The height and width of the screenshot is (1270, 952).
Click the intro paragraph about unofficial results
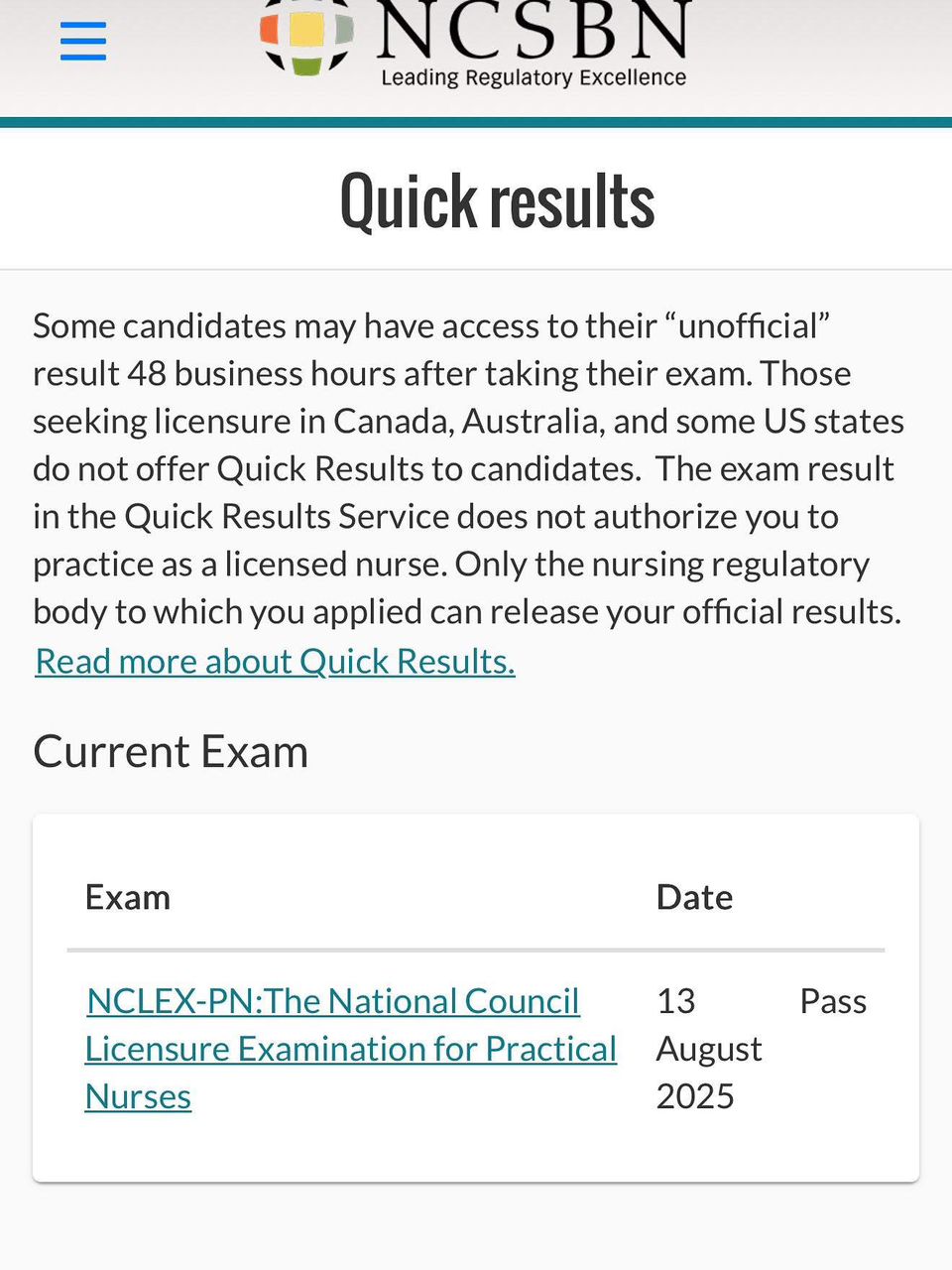pos(468,468)
